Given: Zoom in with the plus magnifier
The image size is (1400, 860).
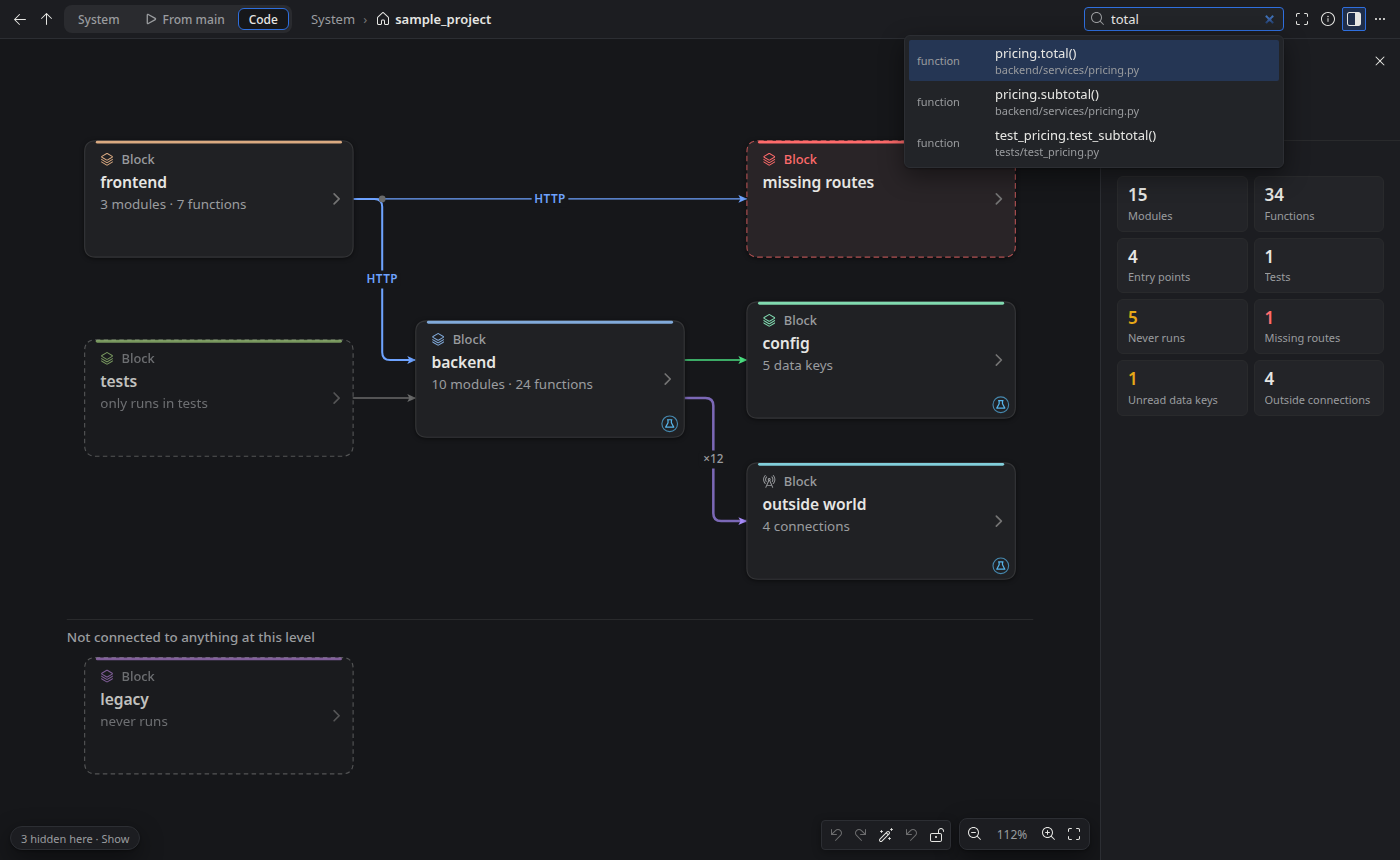Looking at the screenshot, I should point(1048,834).
